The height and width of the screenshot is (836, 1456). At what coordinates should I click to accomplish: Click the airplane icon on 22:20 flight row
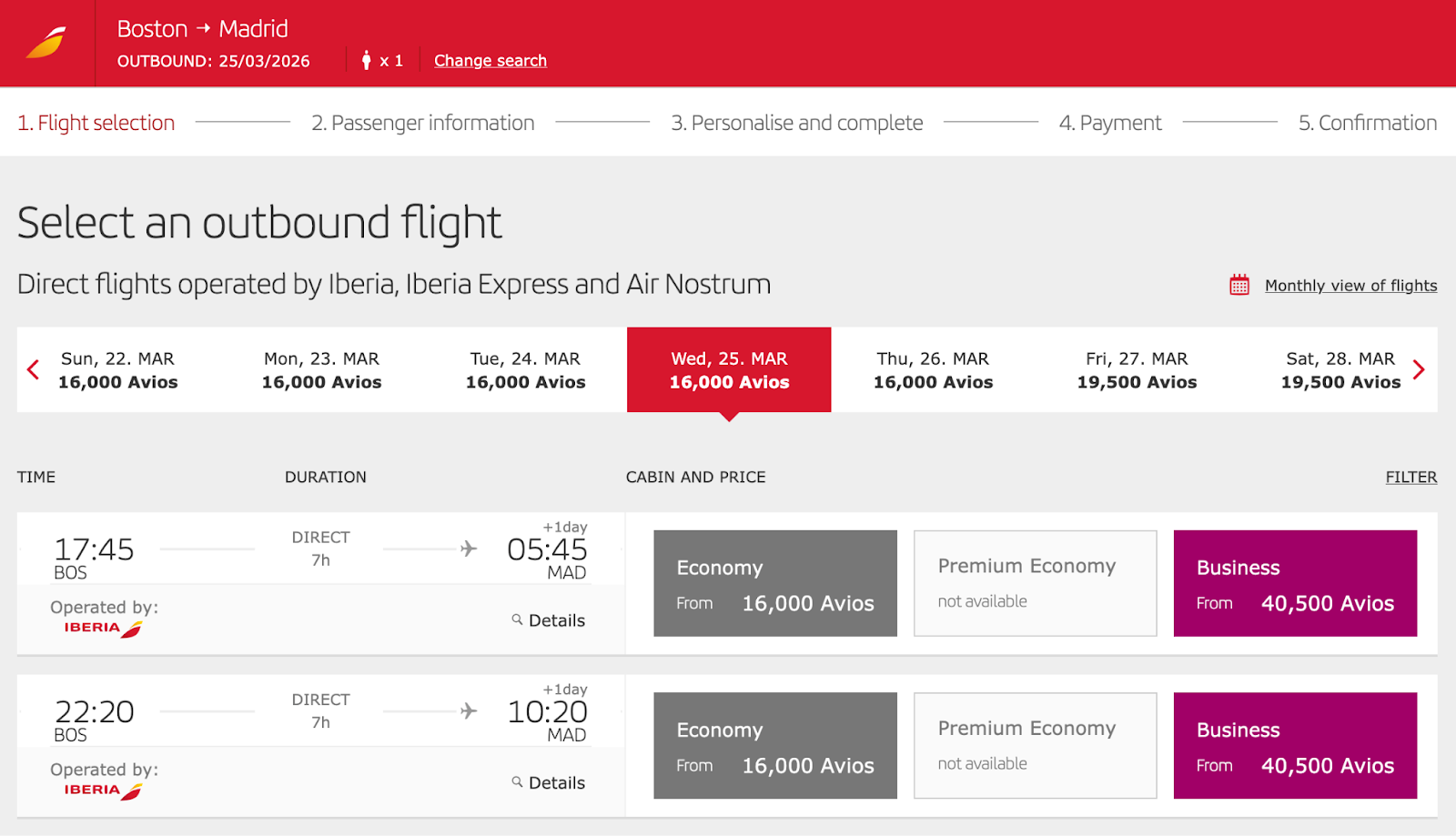pos(469,710)
